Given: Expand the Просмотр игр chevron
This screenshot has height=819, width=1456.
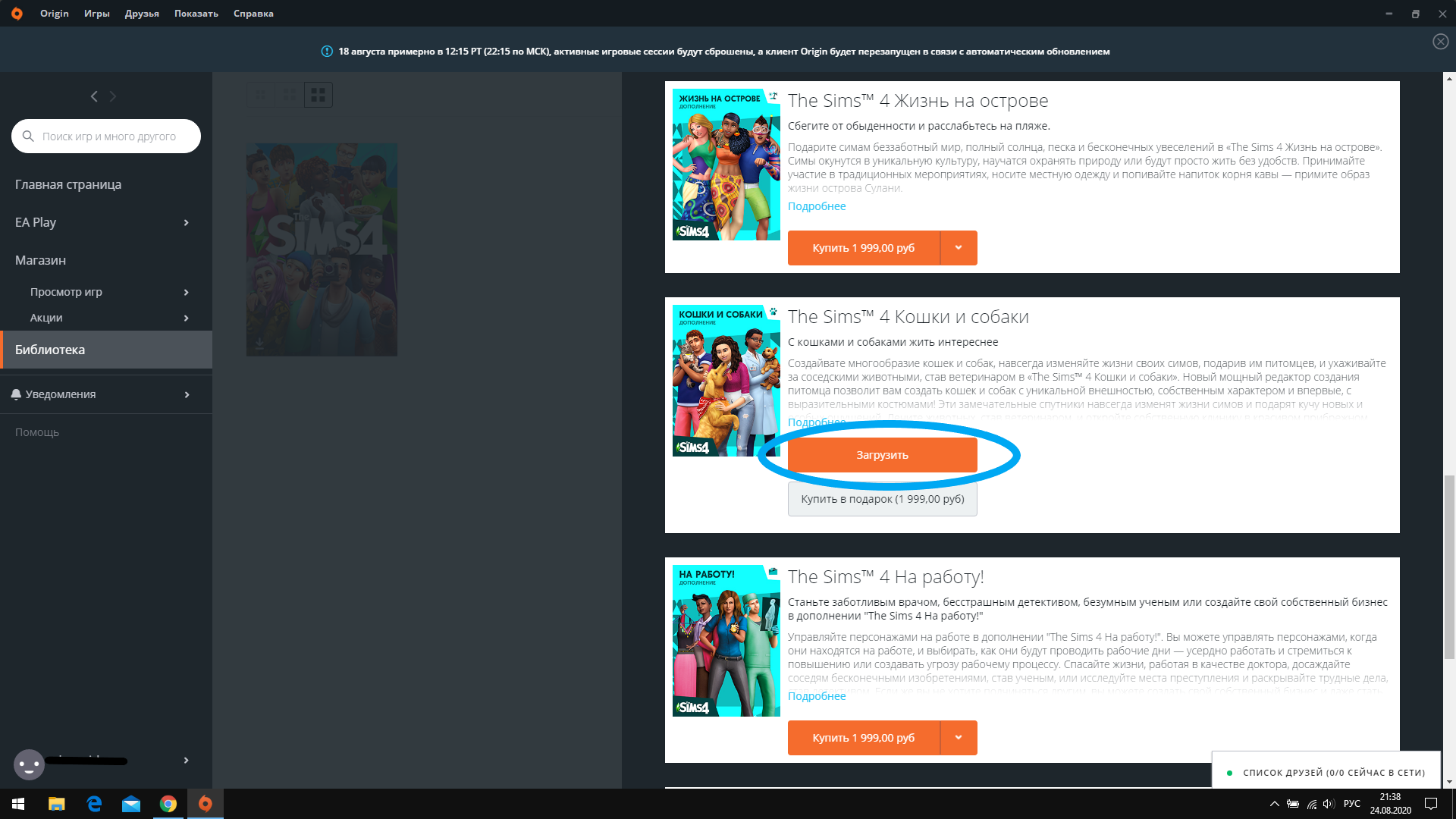Looking at the screenshot, I should tap(187, 292).
